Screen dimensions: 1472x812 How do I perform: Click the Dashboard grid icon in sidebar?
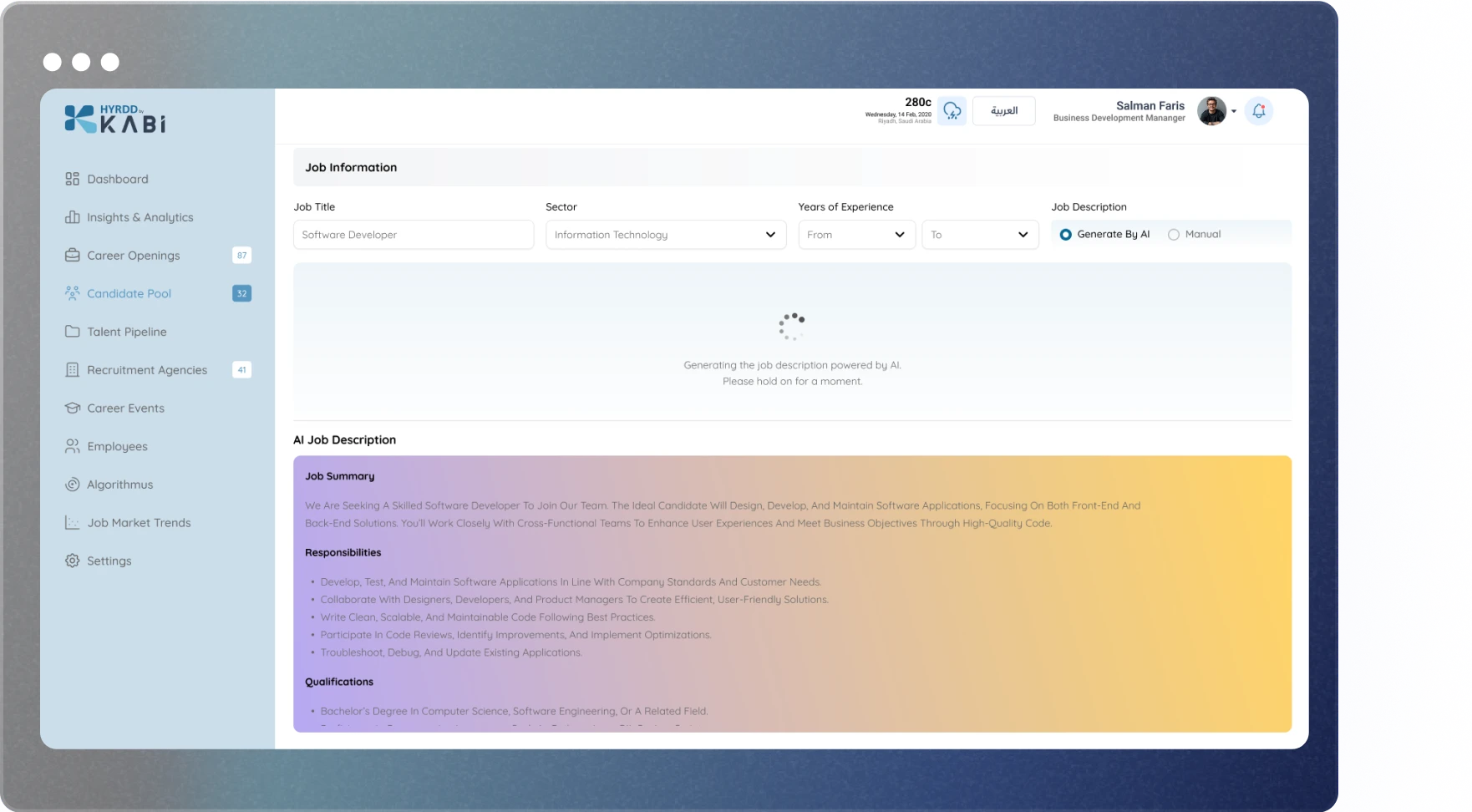coord(73,179)
